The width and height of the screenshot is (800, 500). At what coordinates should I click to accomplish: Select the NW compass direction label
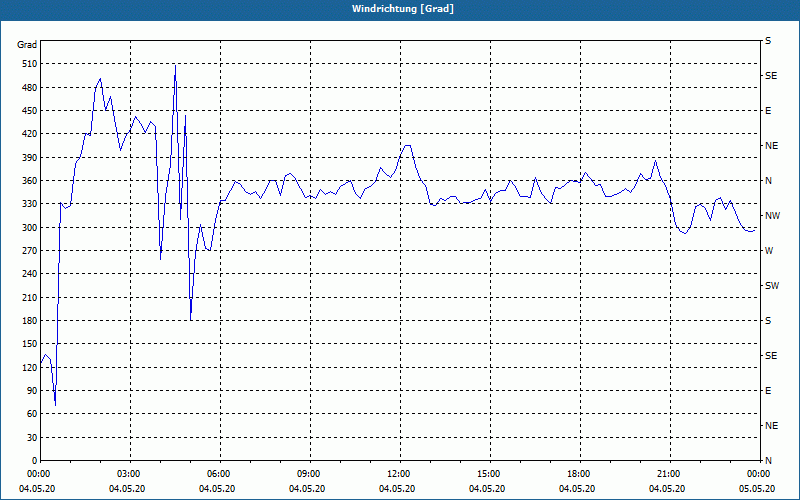pos(772,216)
